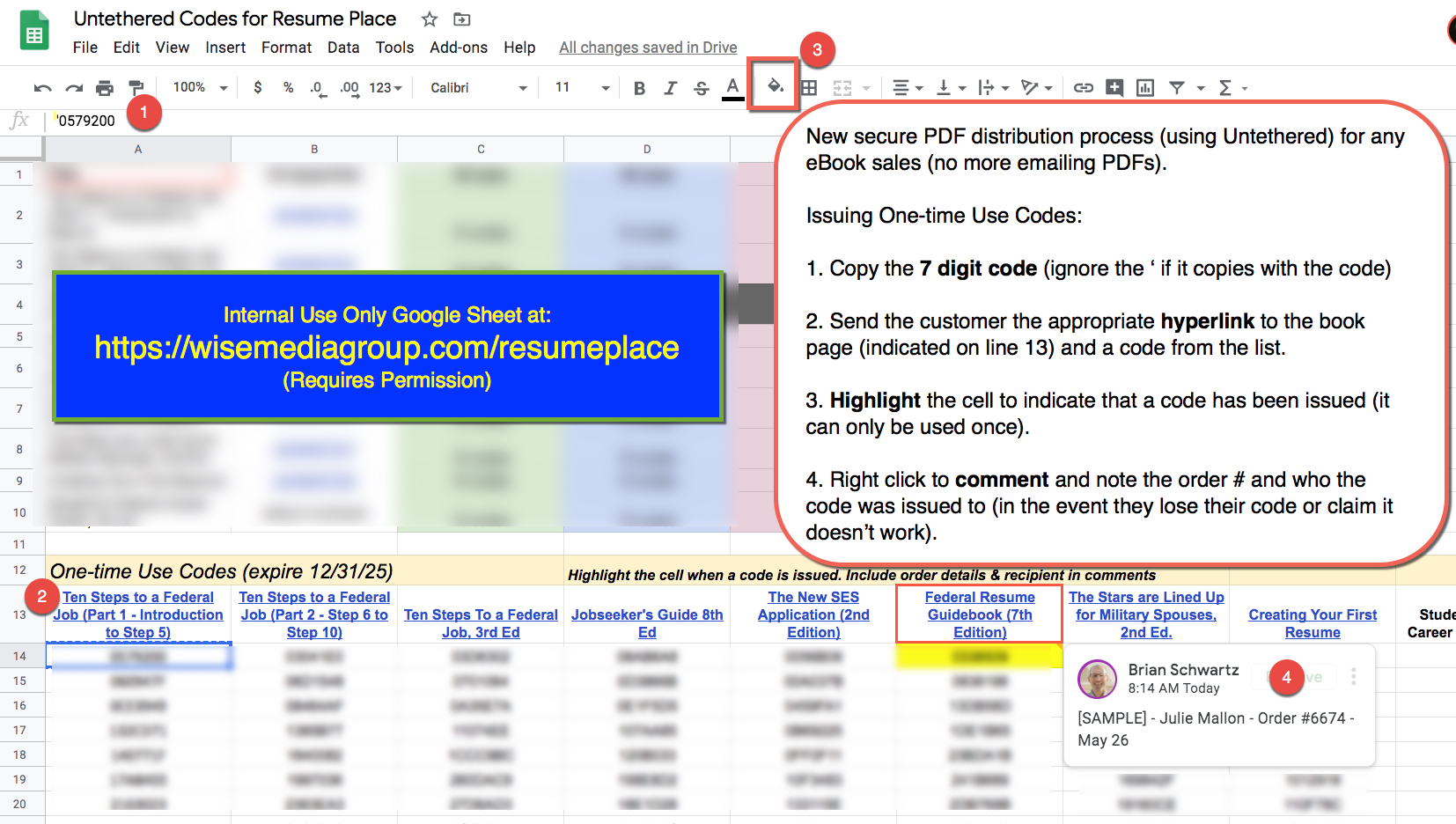Click the document title Untethered Codes
Image resolution: width=1456 pixels, height=824 pixels.
point(235,18)
